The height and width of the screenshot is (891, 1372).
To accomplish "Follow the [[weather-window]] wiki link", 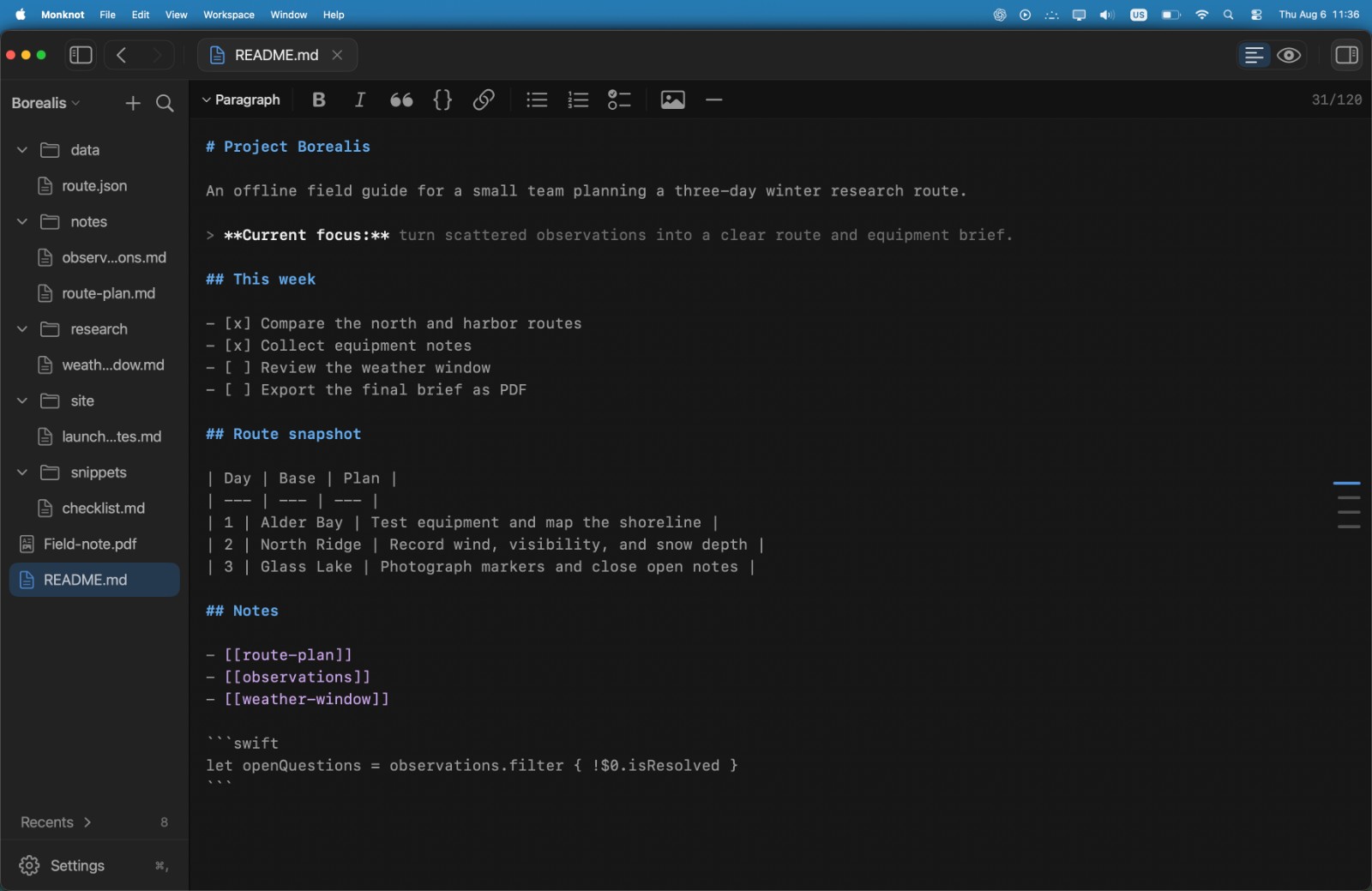I will (x=307, y=700).
